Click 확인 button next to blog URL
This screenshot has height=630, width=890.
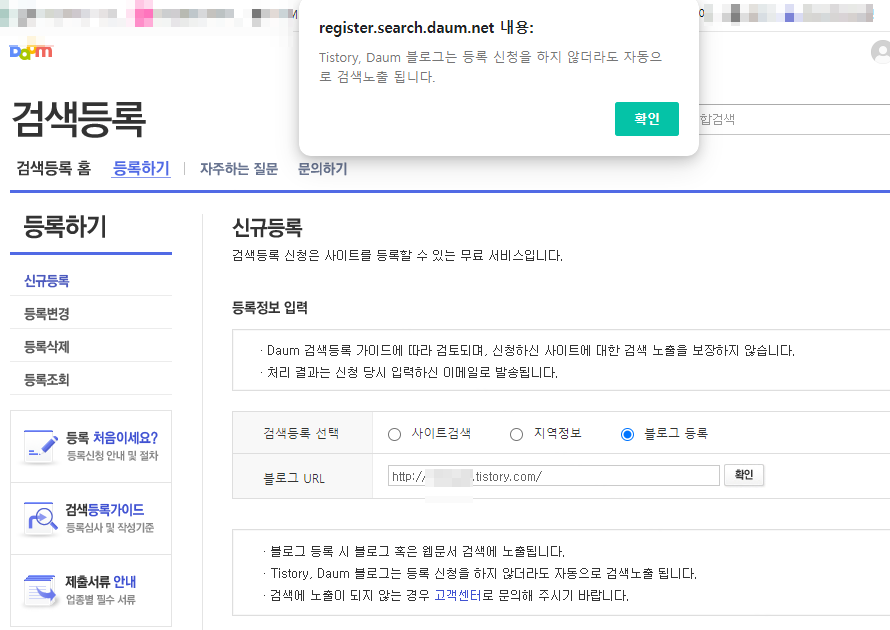tap(744, 475)
